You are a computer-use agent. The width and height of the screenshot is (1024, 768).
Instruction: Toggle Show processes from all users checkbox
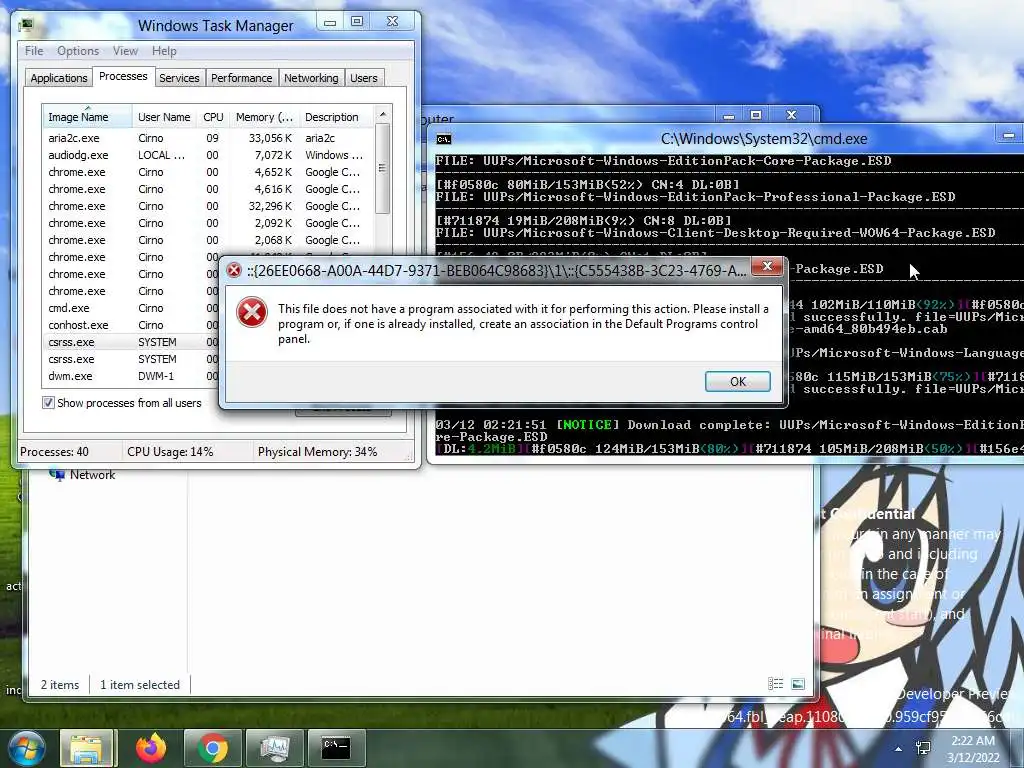tap(48, 403)
